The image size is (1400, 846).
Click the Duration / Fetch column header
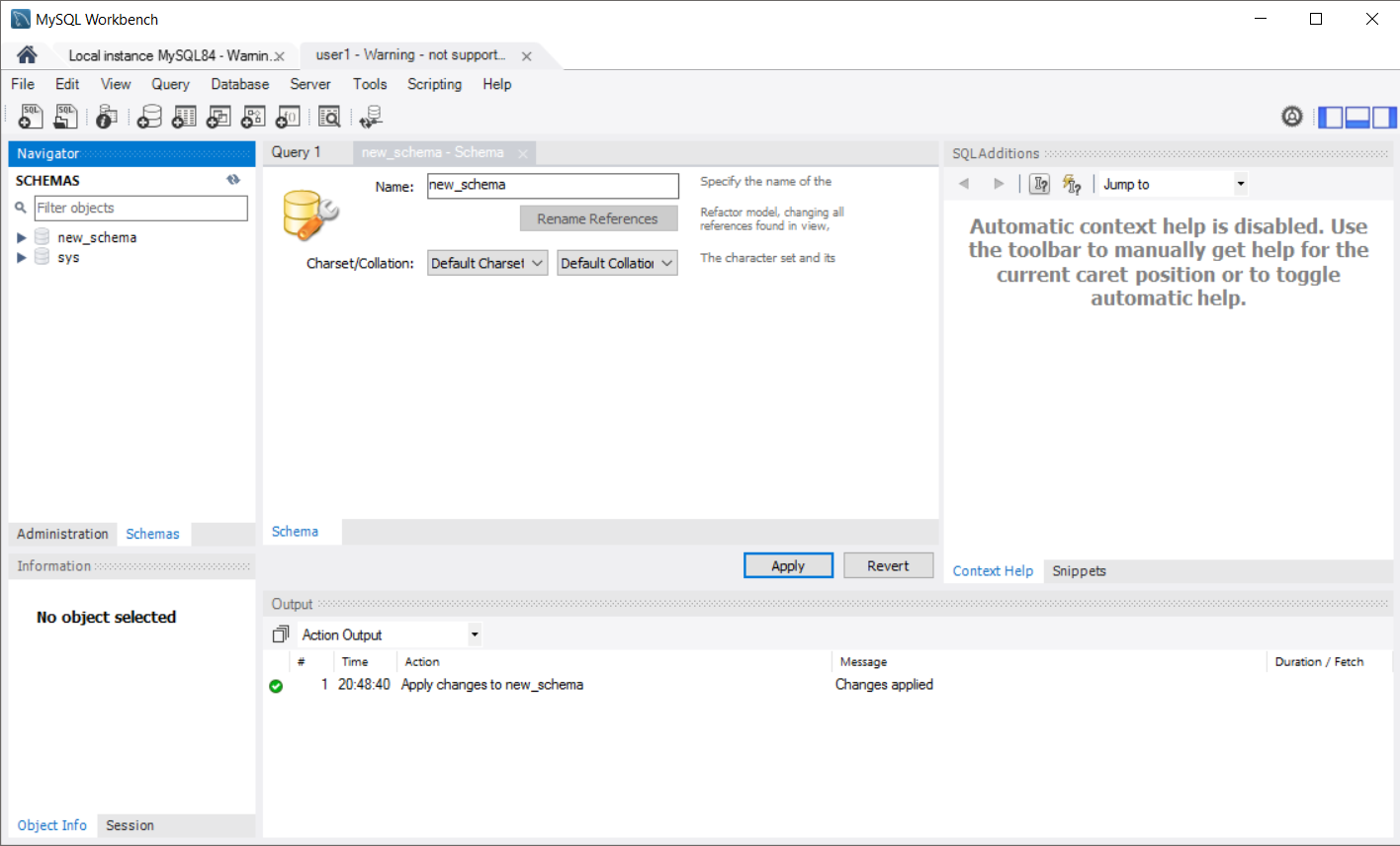(x=1319, y=662)
